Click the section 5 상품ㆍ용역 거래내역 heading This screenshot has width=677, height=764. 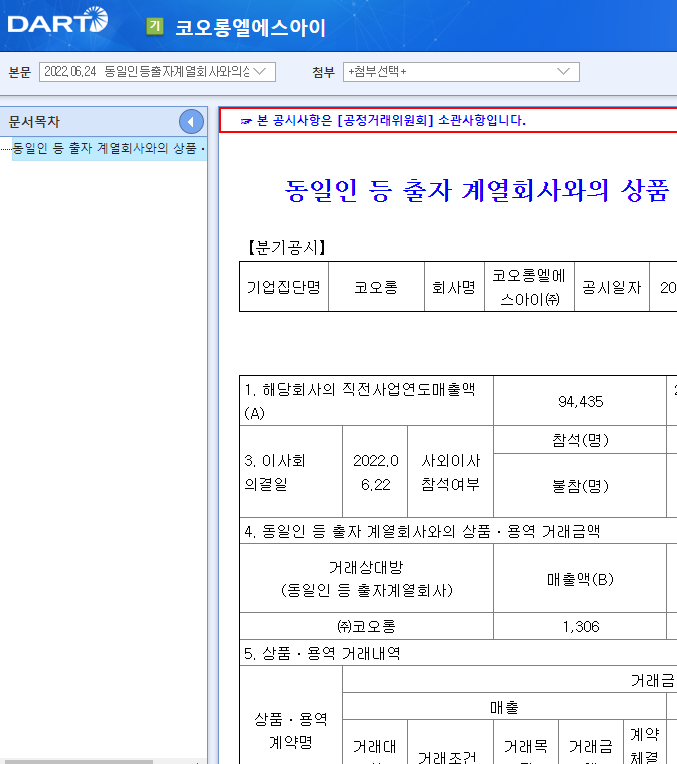322,653
